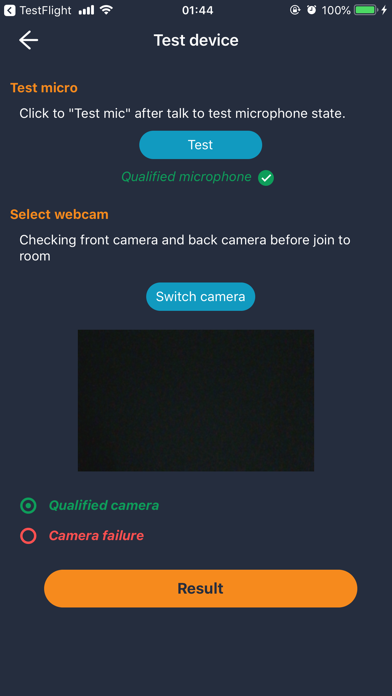Tap the Test micro section heading

[44, 88]
